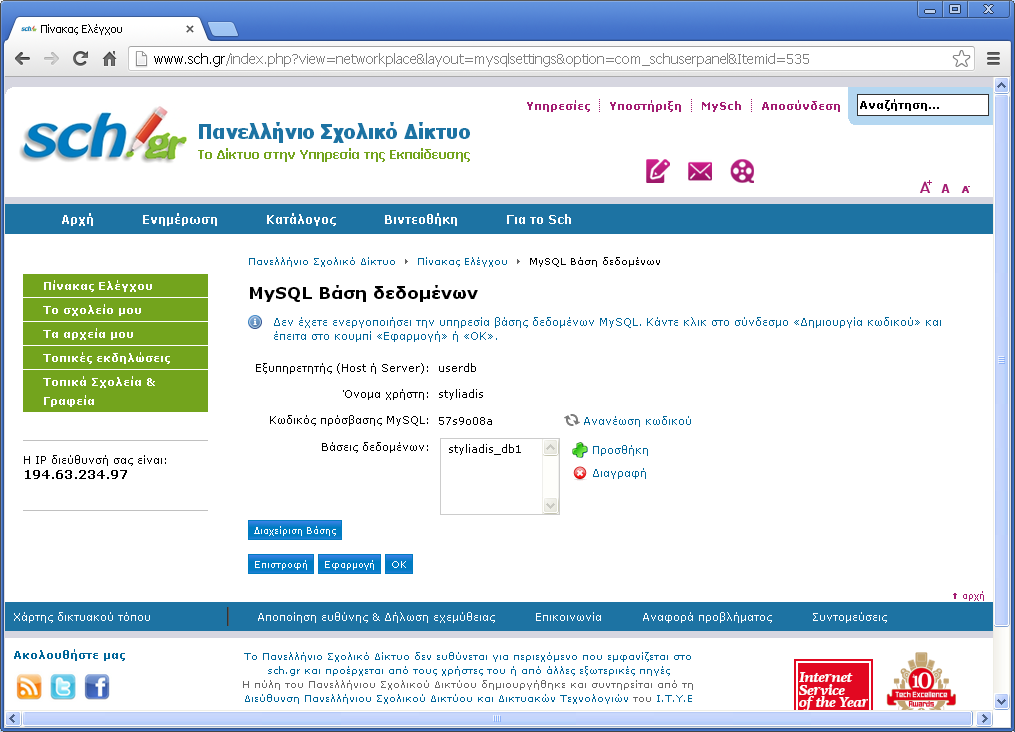Click the page vertical scrollbar down arrow

1001,701
